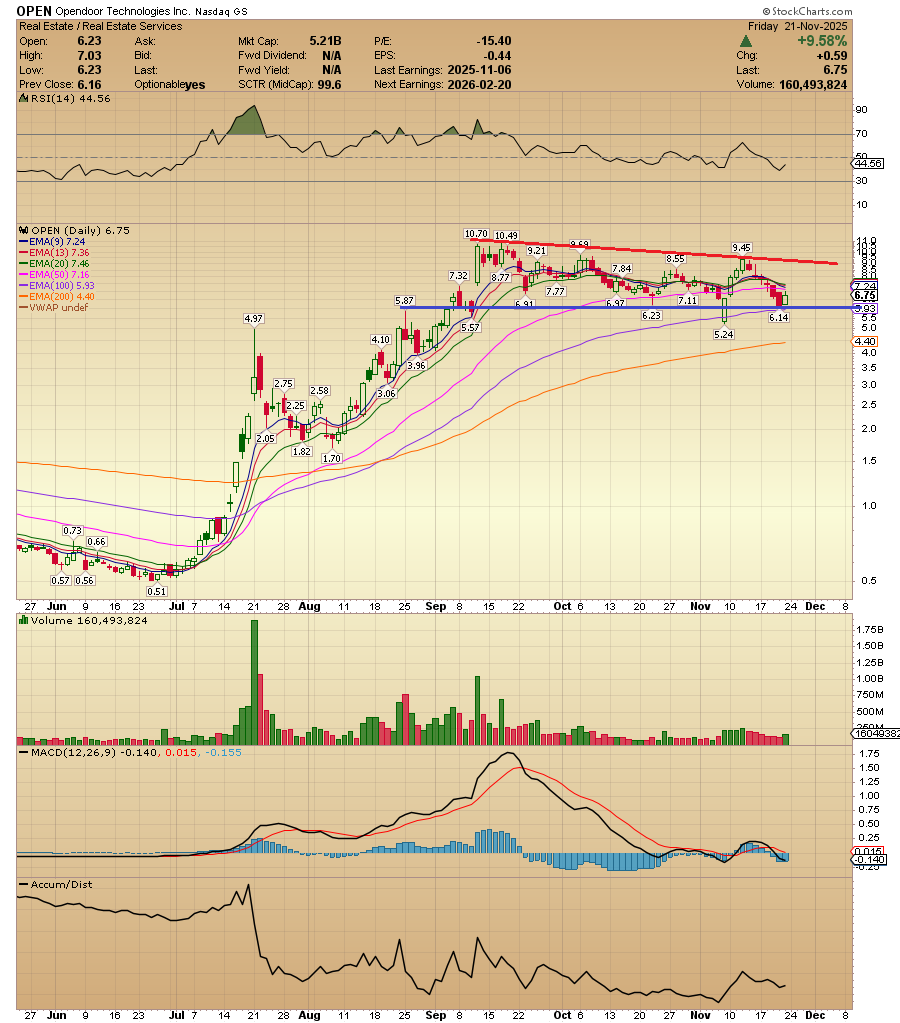Click the OPEN ticker symbol in the title
The image size is (900, 1023).
click(34, 11)
